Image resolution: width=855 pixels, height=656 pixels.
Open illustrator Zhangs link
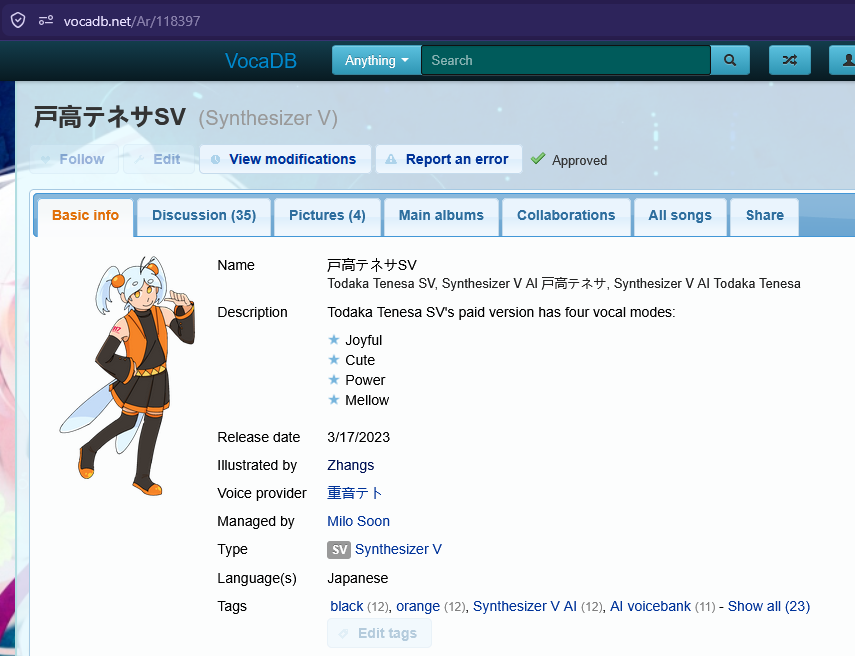(x=351, y=465)
